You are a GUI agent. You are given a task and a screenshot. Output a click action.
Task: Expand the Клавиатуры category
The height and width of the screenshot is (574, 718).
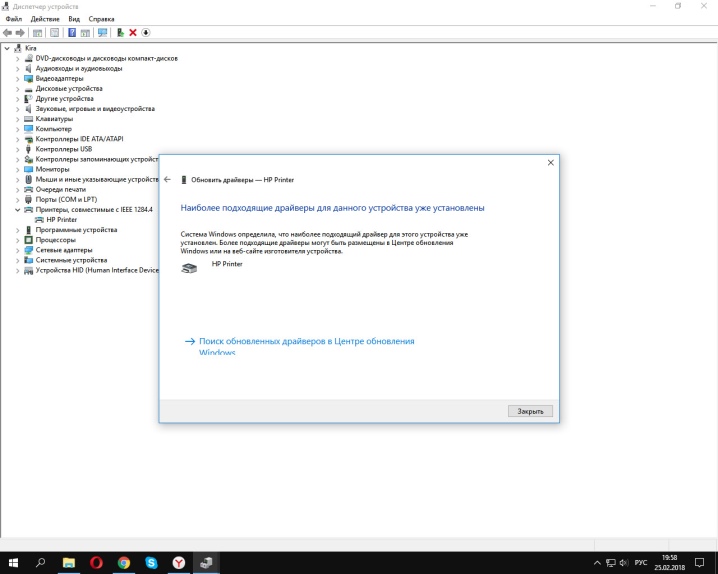point(17,119)
